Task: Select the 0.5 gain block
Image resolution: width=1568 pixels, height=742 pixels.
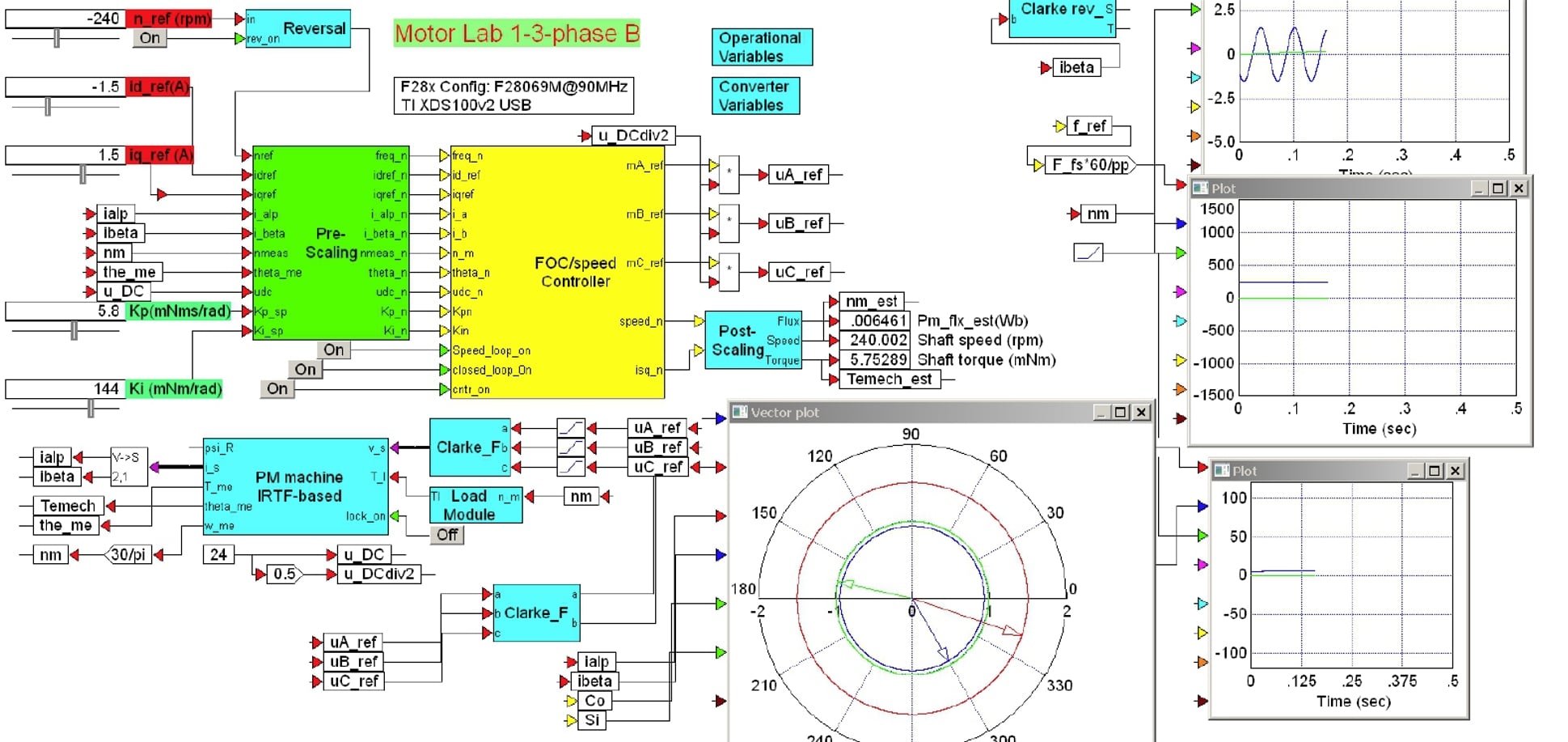Action: (285, 574)
